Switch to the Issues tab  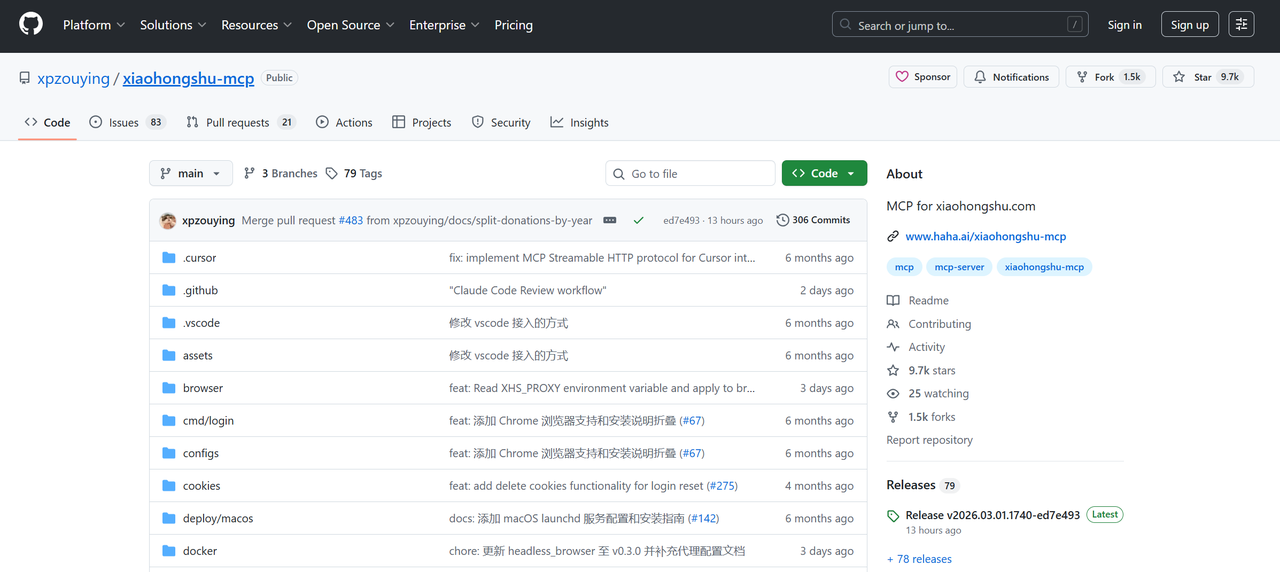127,122
